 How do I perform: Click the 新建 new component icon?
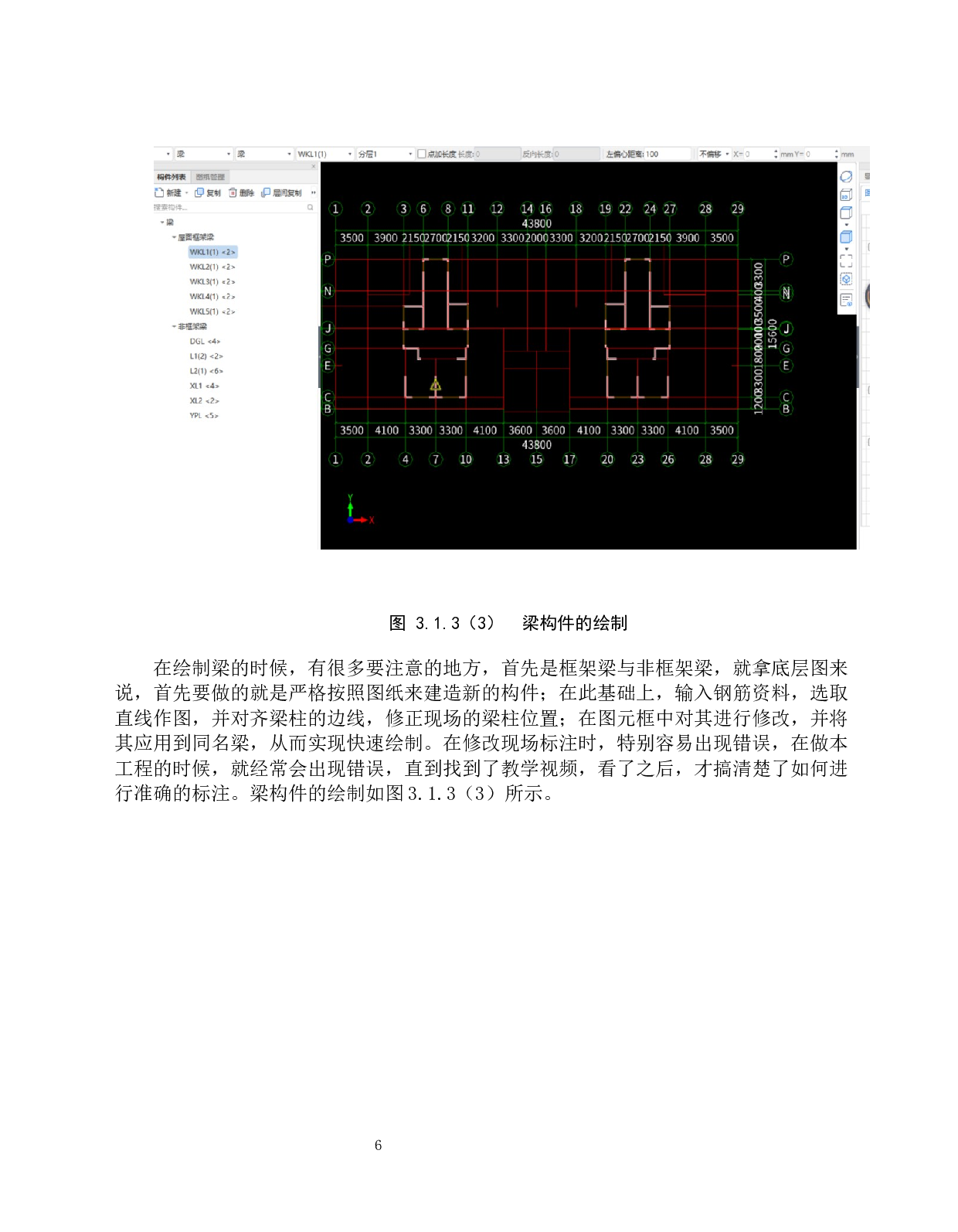[x=159, y=193]
